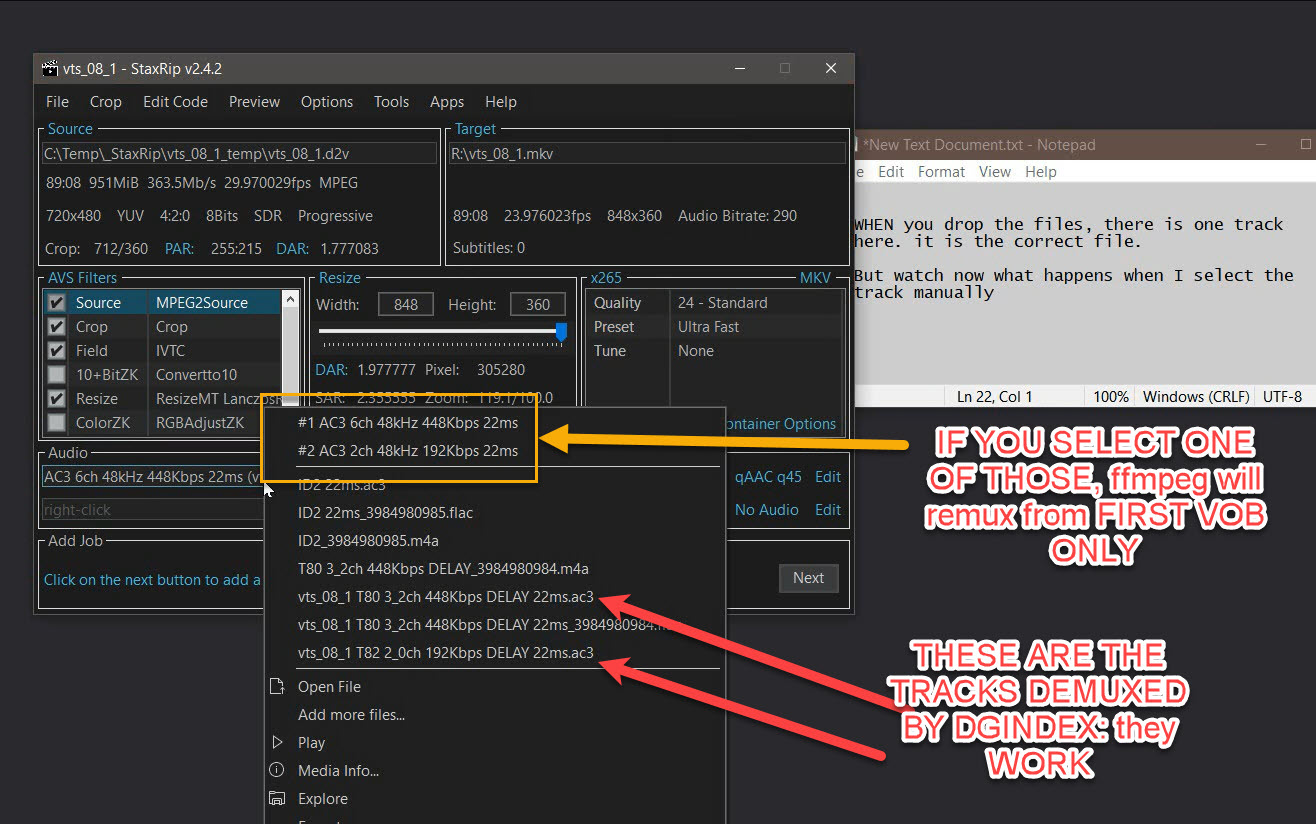Click the Width input field showing 848
The width and height of the screenshot is (1316, 824).
point(406,304)
